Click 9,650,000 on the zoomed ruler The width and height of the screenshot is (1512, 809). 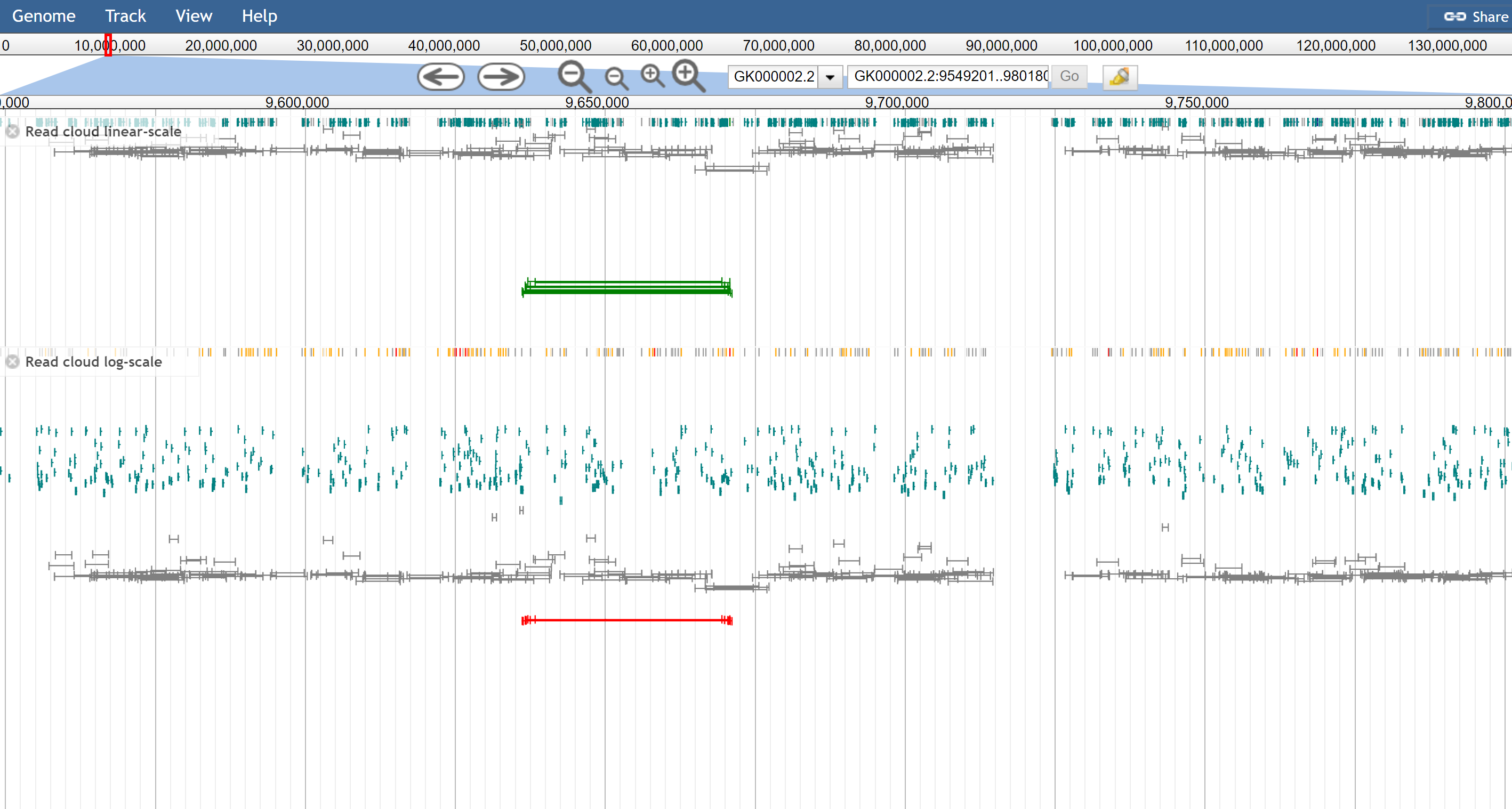click(597, 102)
